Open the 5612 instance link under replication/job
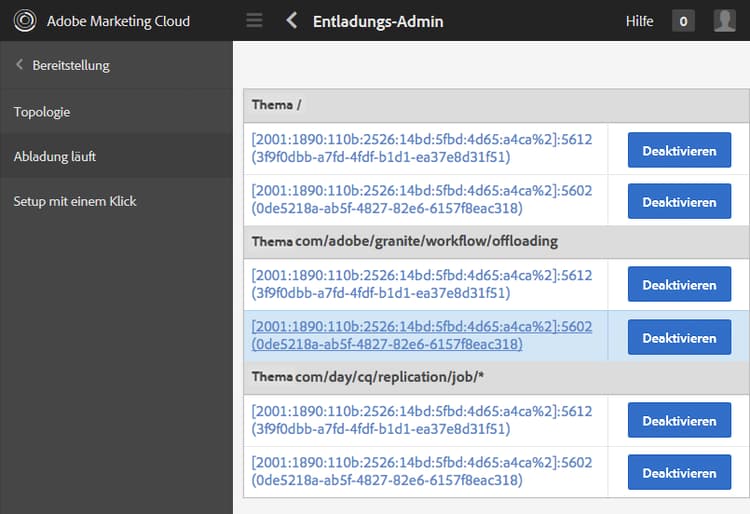This screenshot has height=514, width=750. 421,420
